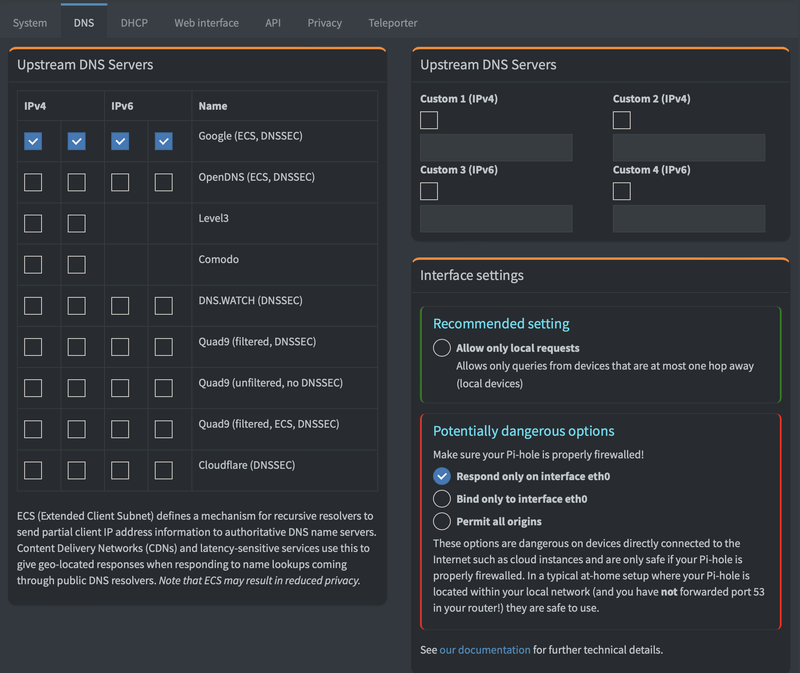Enable Custom 4 (IPv6) checkbox
Screen dimensions: 800x673
pyautogui.click(x=622, y=191)
